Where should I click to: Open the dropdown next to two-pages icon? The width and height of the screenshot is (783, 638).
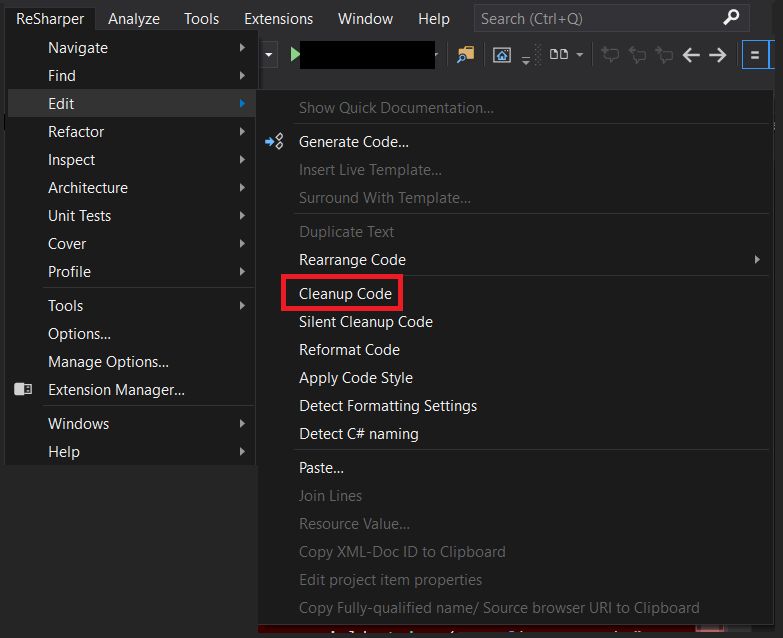(x=579, y=54)
